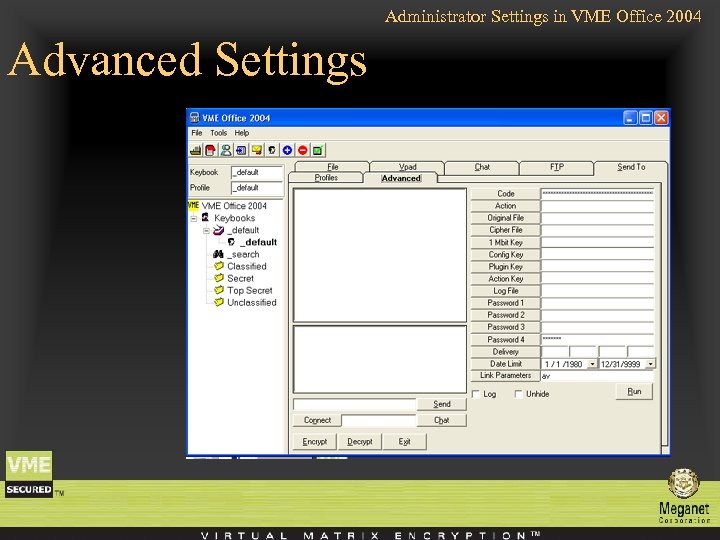Image resolution: width=720 pixels, height=540 pixels.
Task: Click the VME icon at tree root
Action: click(193, 205)
